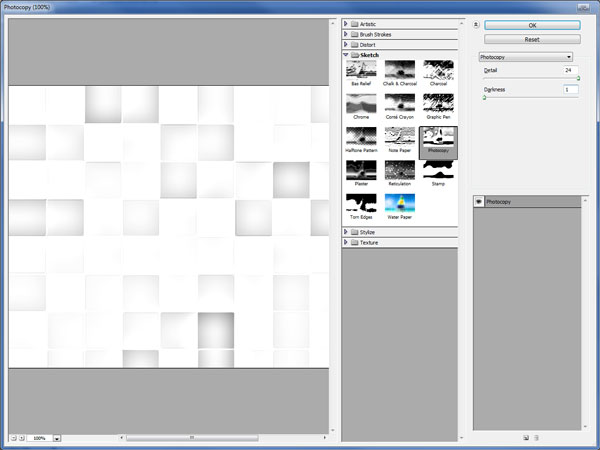Viewport: 600px width, 450px height.
Task: Click the Darkness slider track
Action: (x=530, y=98)
